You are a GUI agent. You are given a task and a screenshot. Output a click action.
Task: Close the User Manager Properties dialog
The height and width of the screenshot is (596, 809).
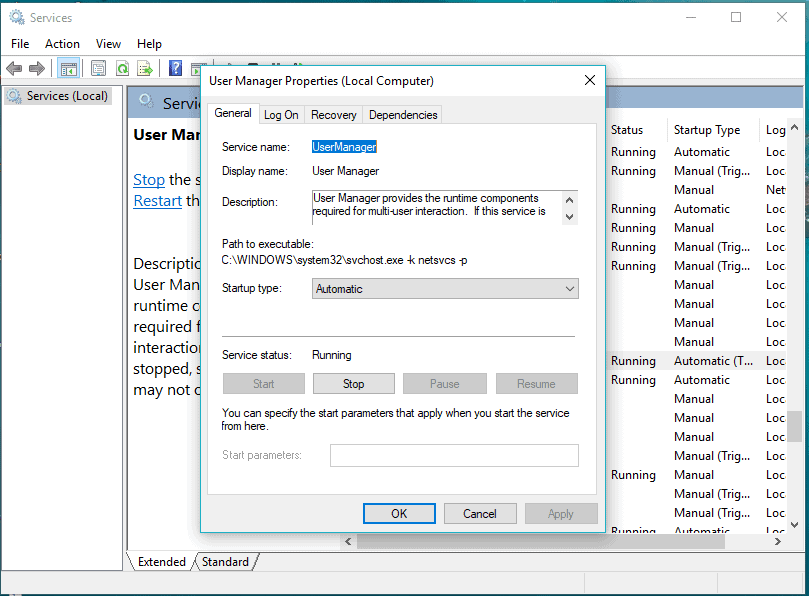coord(590,80)
